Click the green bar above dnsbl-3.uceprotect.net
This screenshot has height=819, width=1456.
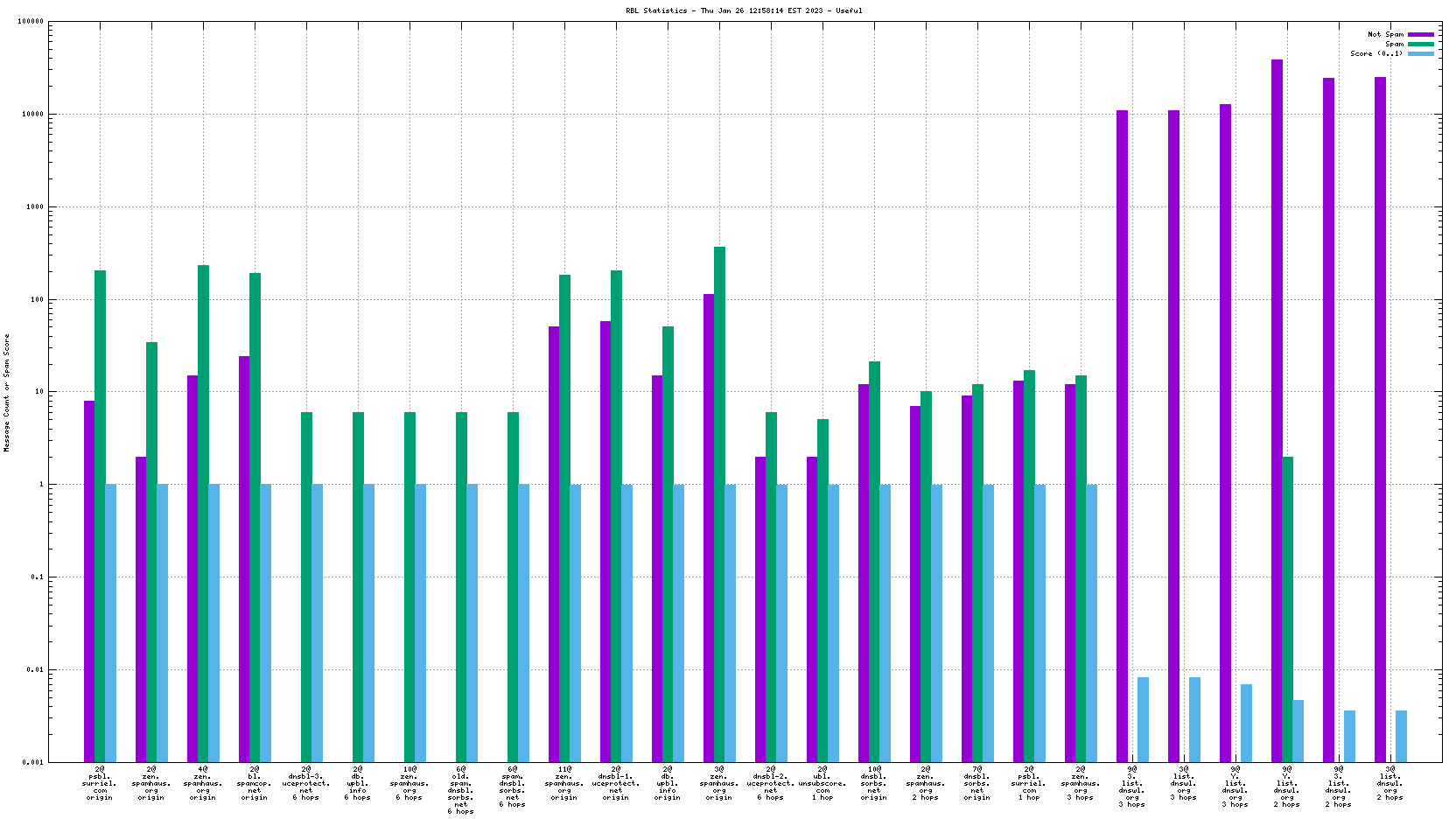coord(306,586)
